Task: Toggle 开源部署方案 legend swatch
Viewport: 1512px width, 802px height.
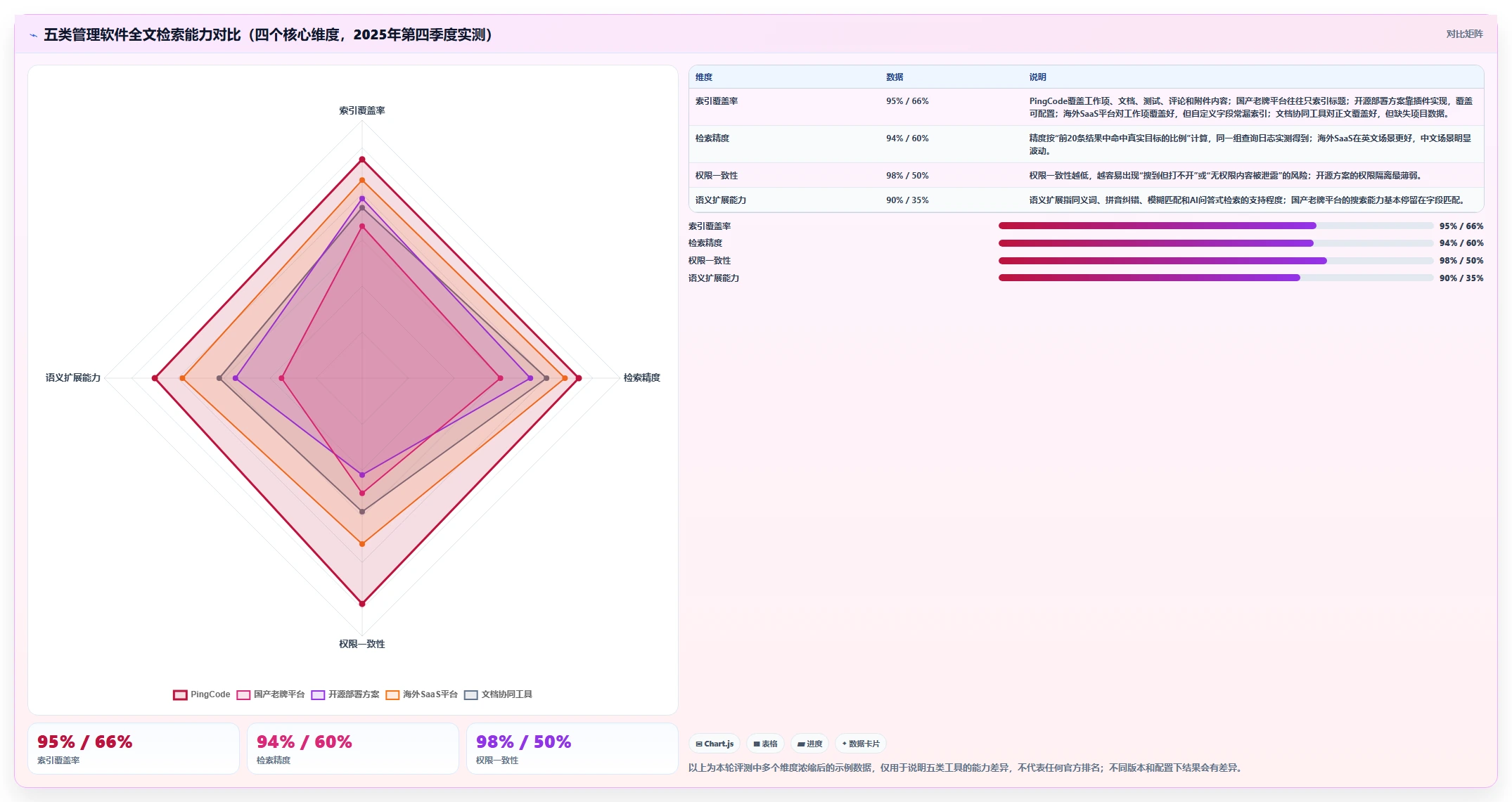Action: [318, 694]
